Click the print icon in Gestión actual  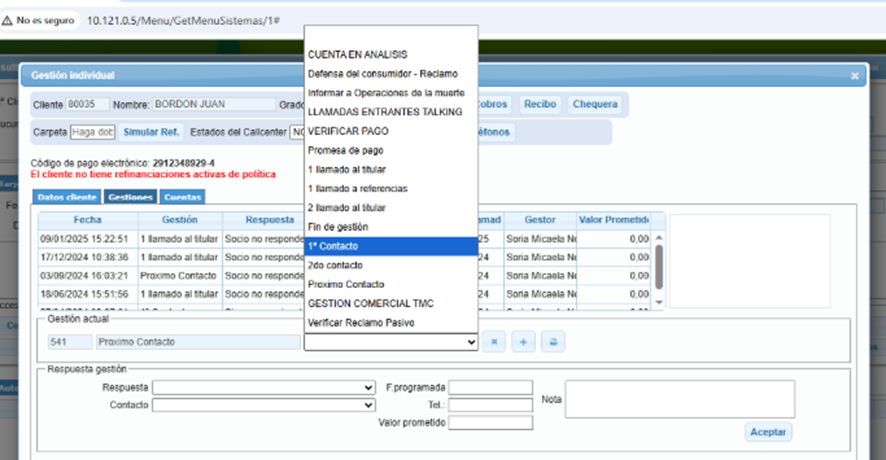[x=551, y=342]
